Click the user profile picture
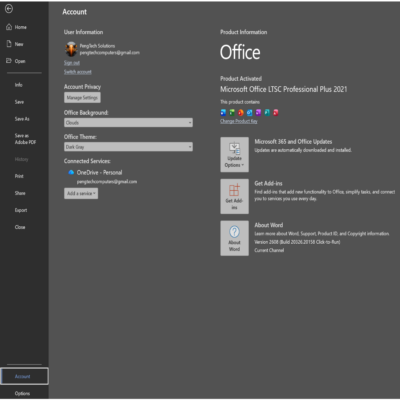400x400 pixels. pyautogui.click(x=71, y=49)
